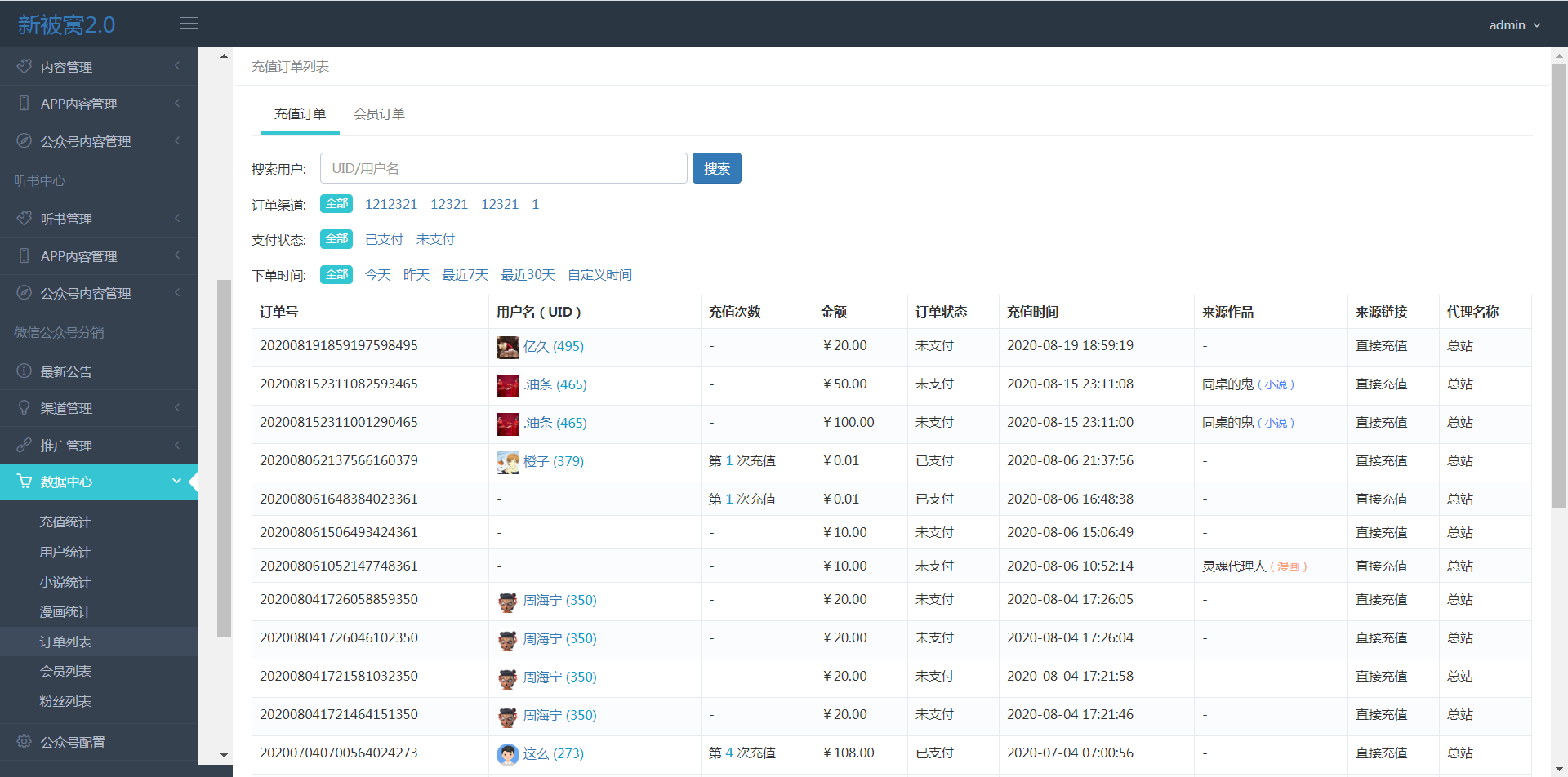This screenshot has height=777, width=1568.
Task: Click the 搜索 button
Action: (716, 168)
